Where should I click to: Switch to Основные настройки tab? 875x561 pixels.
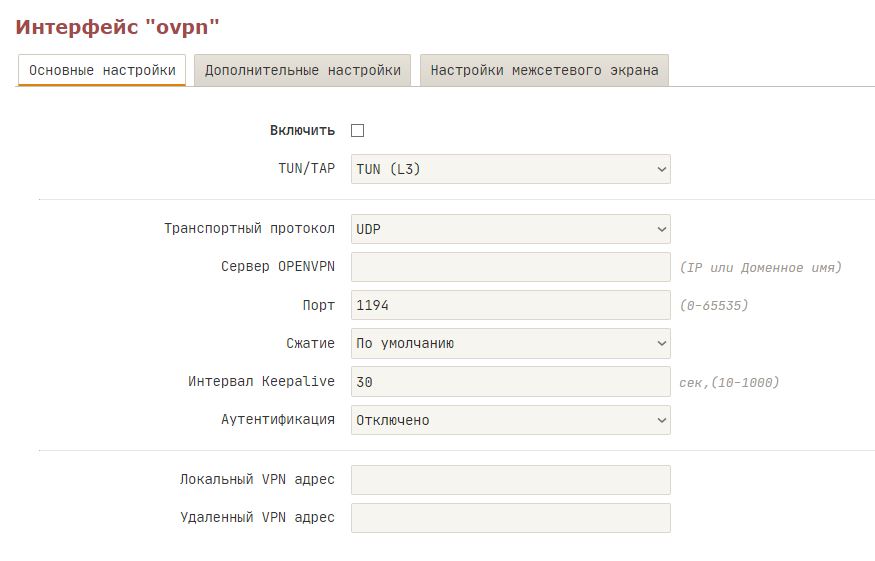click(102, 70)
